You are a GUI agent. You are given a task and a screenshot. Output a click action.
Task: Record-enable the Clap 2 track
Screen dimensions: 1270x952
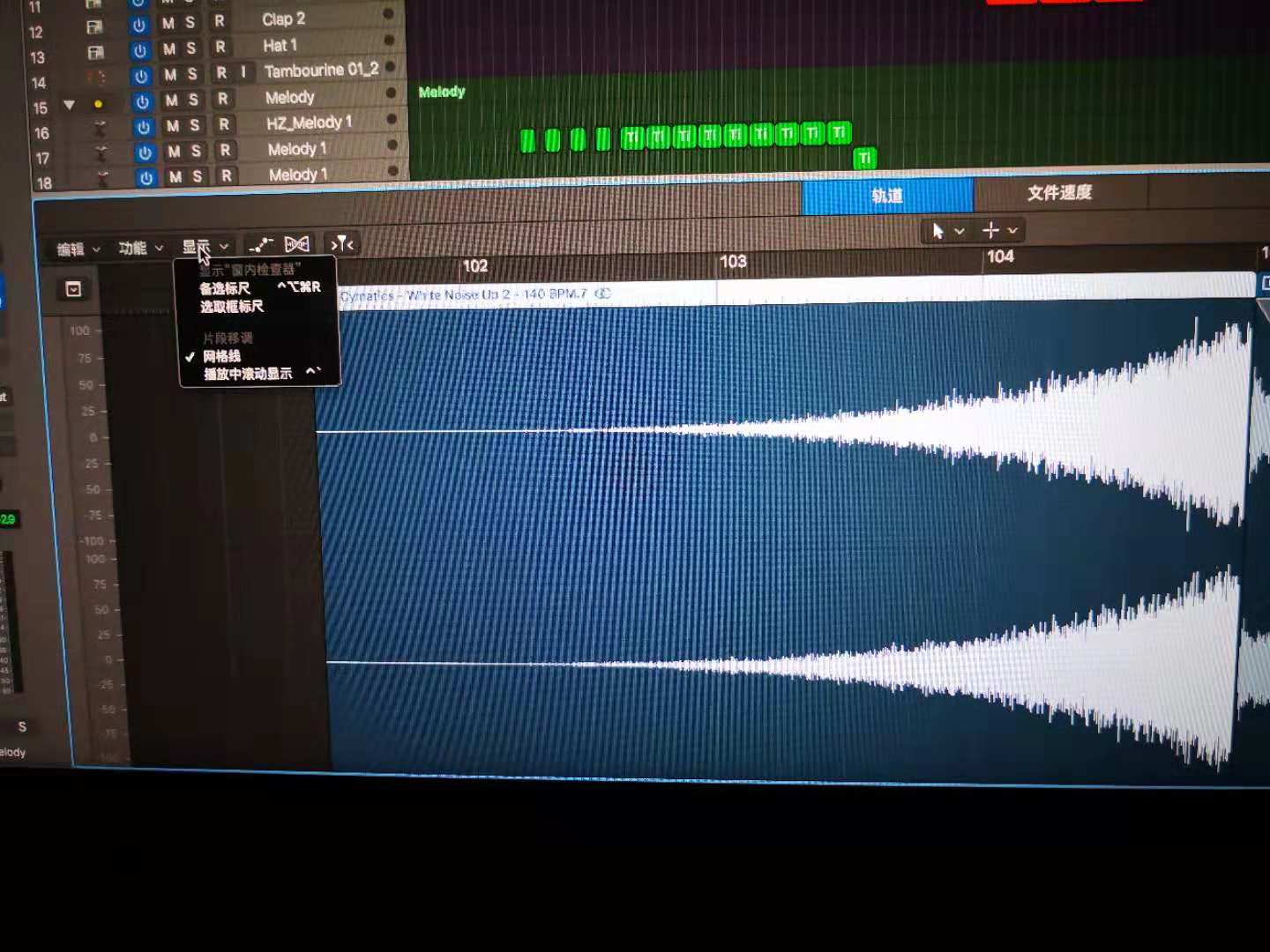[x=219, y=21]
